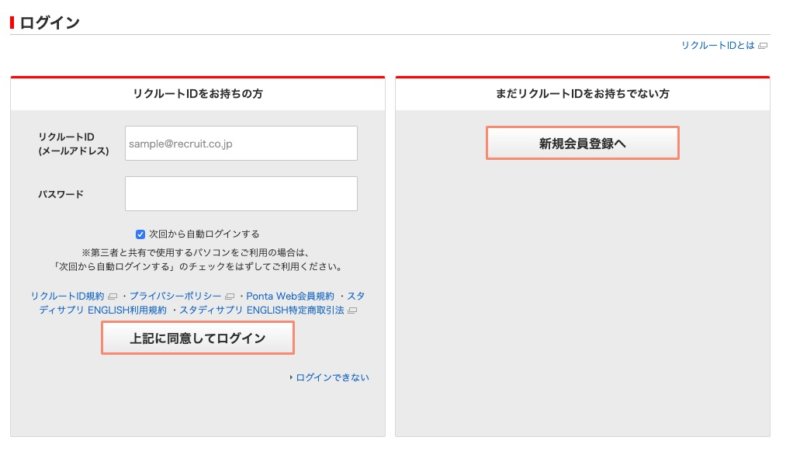Open the リクルートID規約 link

point(67,296)
